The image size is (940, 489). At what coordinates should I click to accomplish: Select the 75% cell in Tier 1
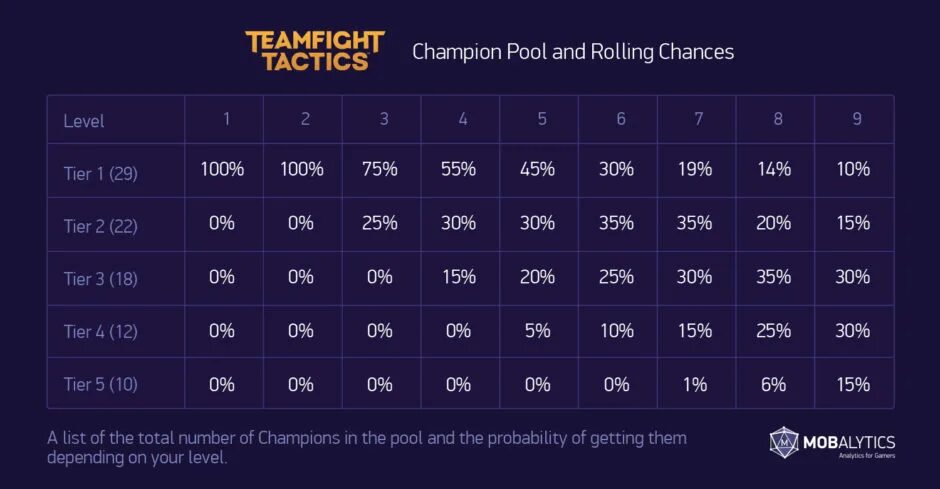(x=379, y=169)
